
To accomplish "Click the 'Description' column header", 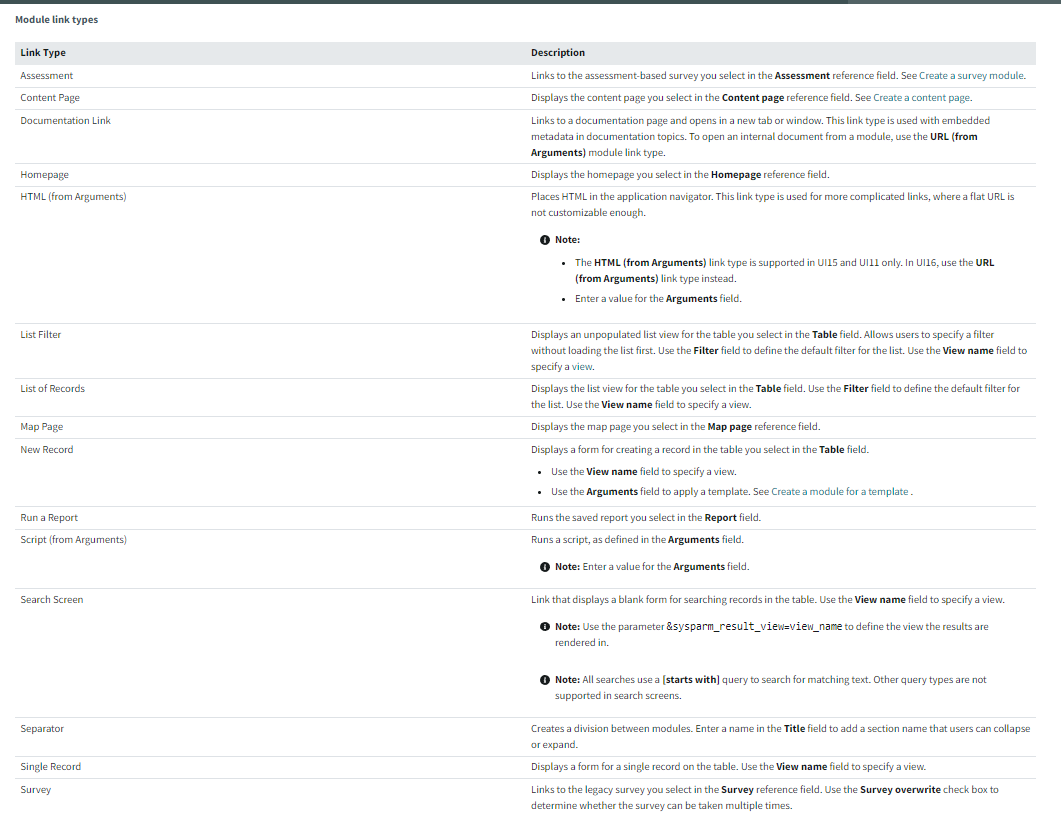I will click(558, 53).
